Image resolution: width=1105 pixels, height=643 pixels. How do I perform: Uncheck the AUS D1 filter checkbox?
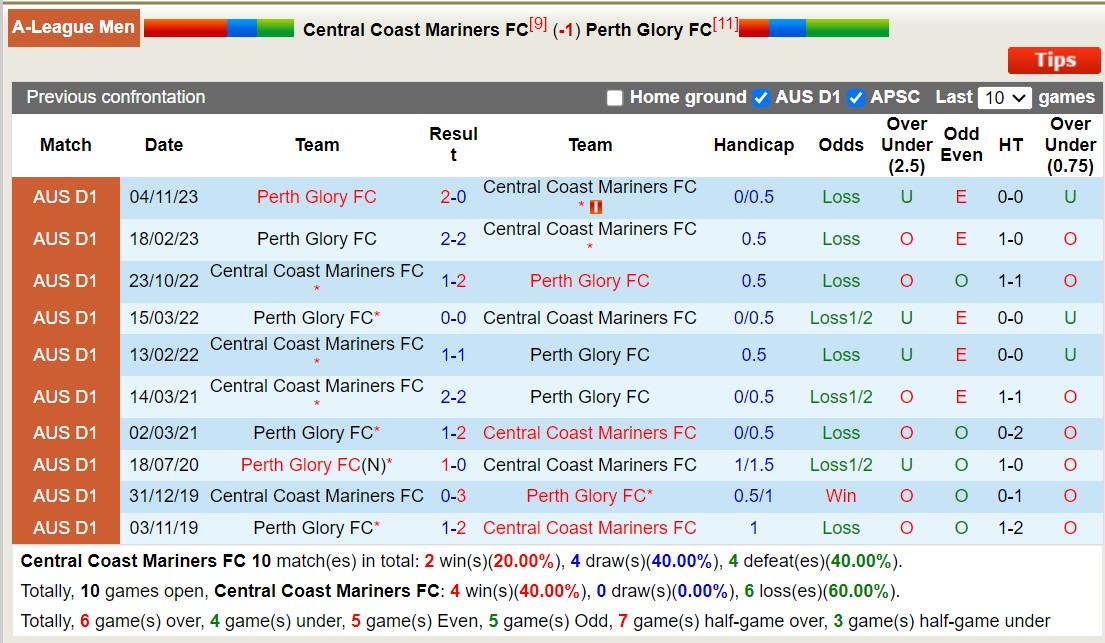760,98
